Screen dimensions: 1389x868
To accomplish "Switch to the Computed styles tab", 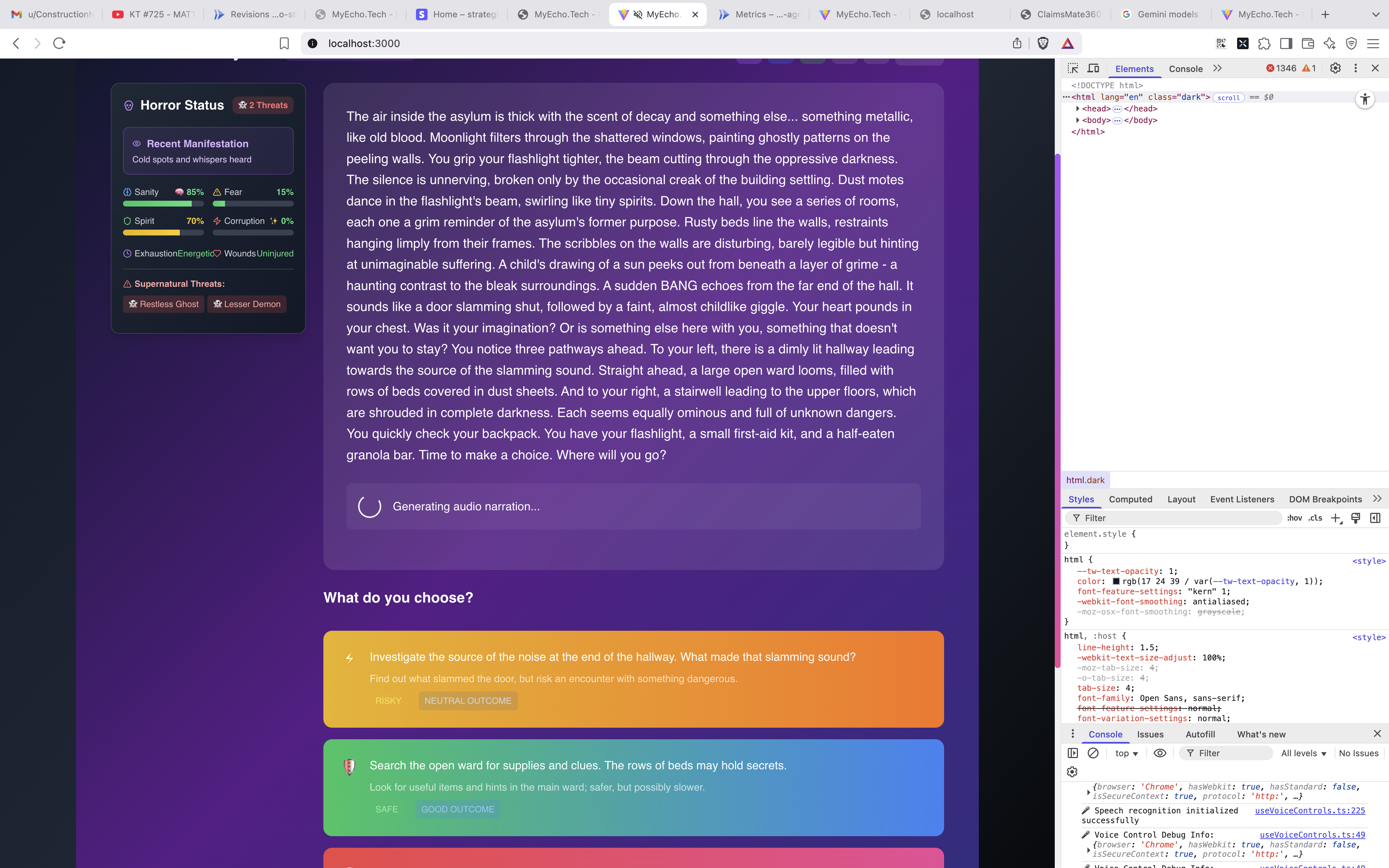I will click(1130, 499).
